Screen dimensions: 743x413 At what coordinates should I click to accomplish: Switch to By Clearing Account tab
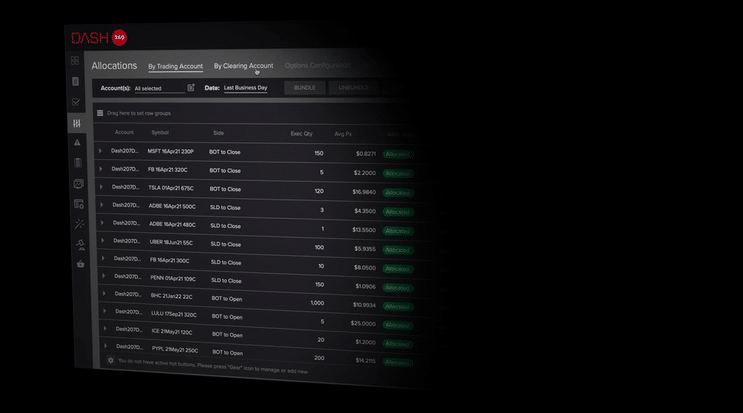(x=243, y=66)
